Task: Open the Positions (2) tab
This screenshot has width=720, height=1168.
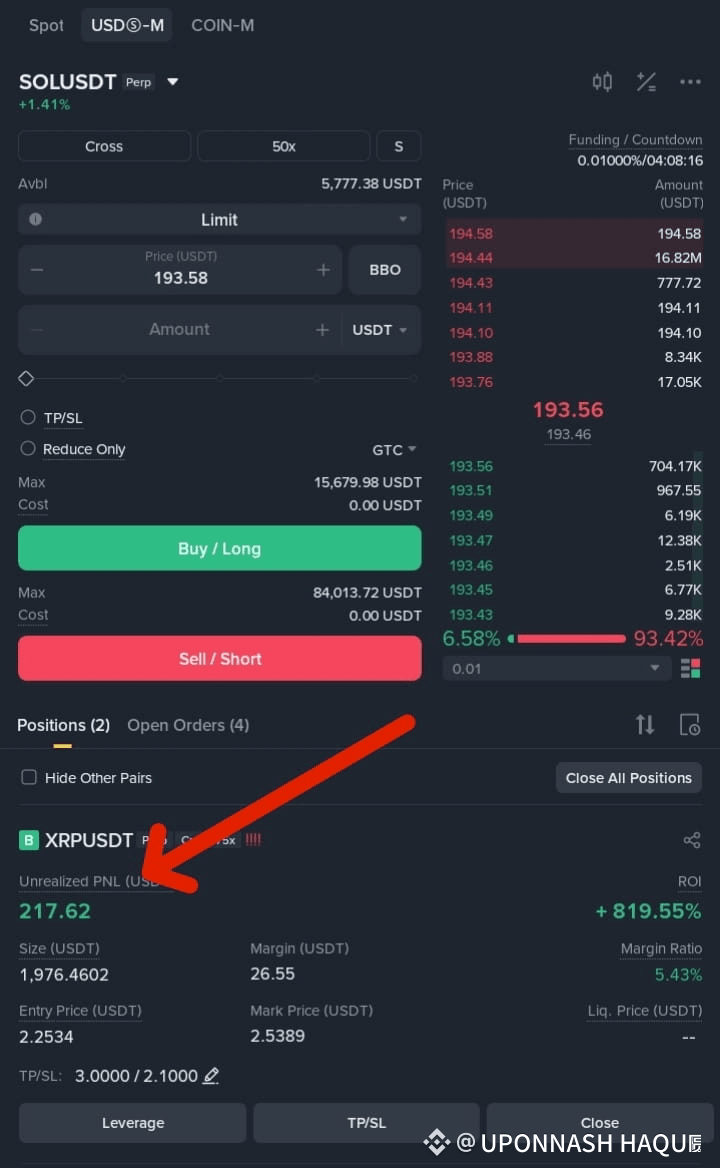Action: [x=63, y=725]
